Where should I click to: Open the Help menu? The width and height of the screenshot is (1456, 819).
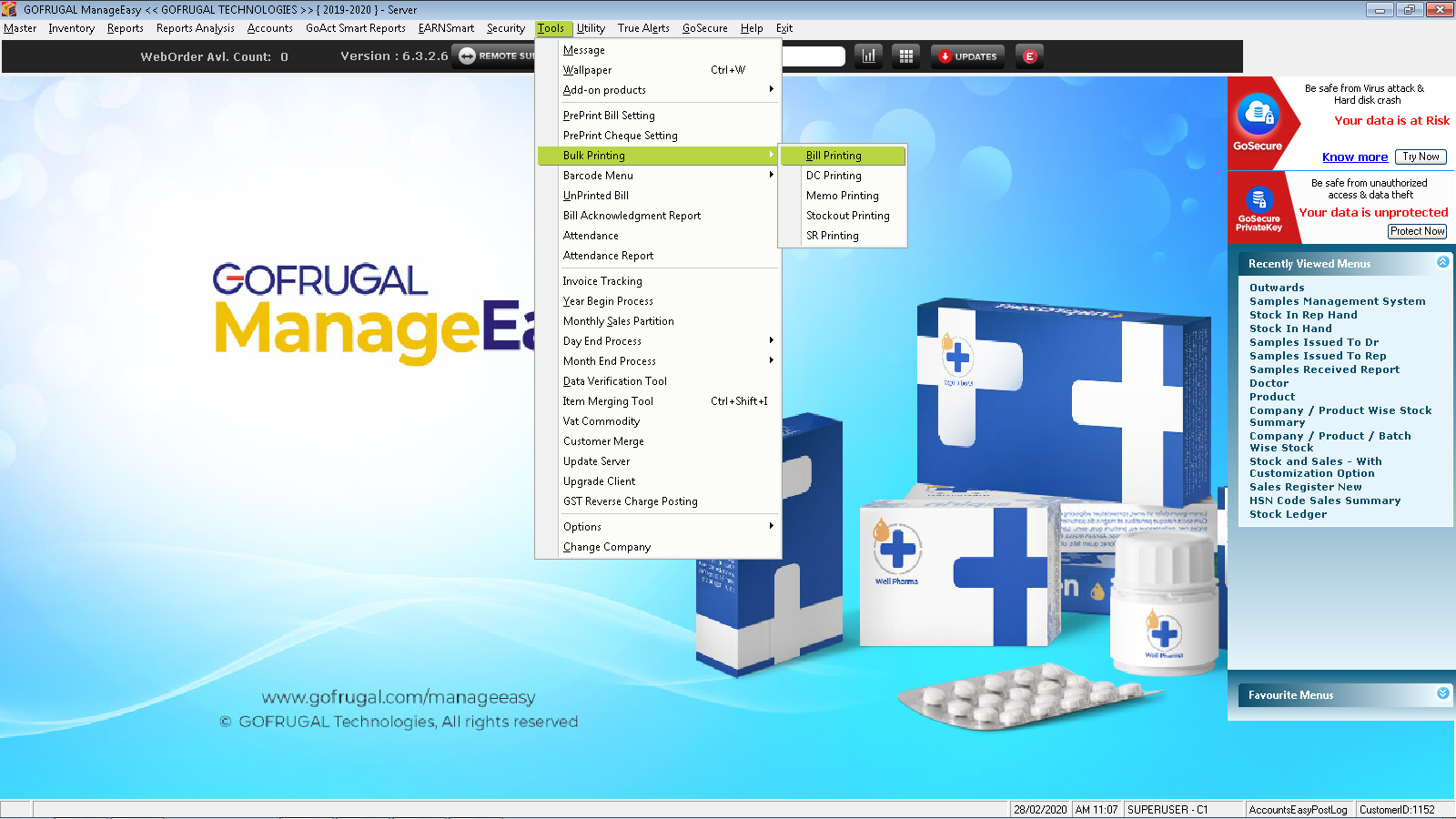point(752,28)
